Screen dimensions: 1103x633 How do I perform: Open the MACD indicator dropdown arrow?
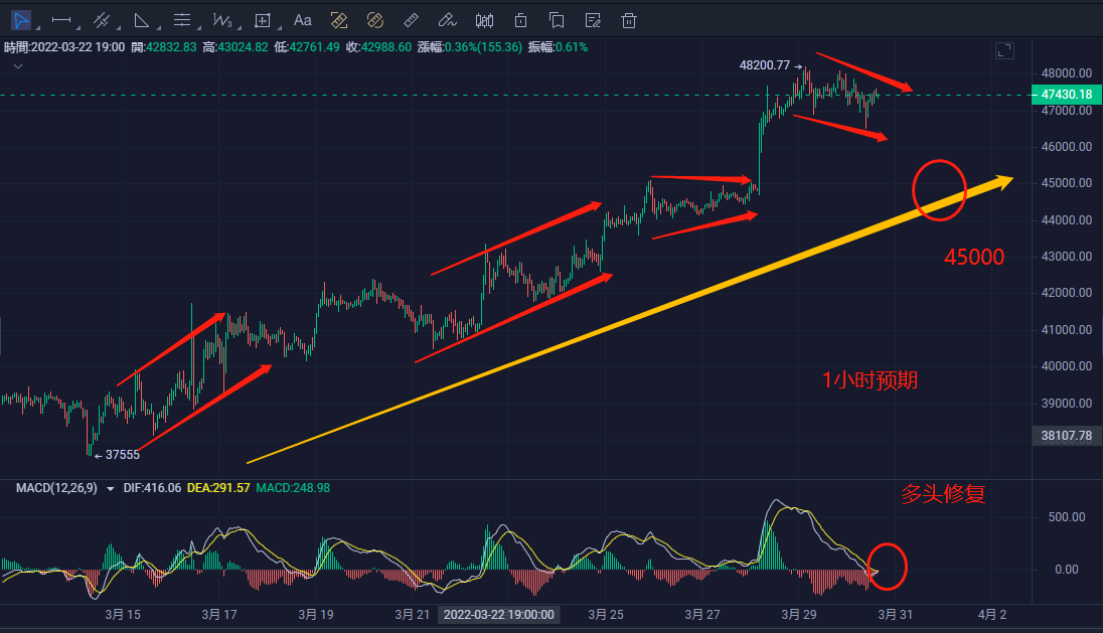tap(110, 489)
